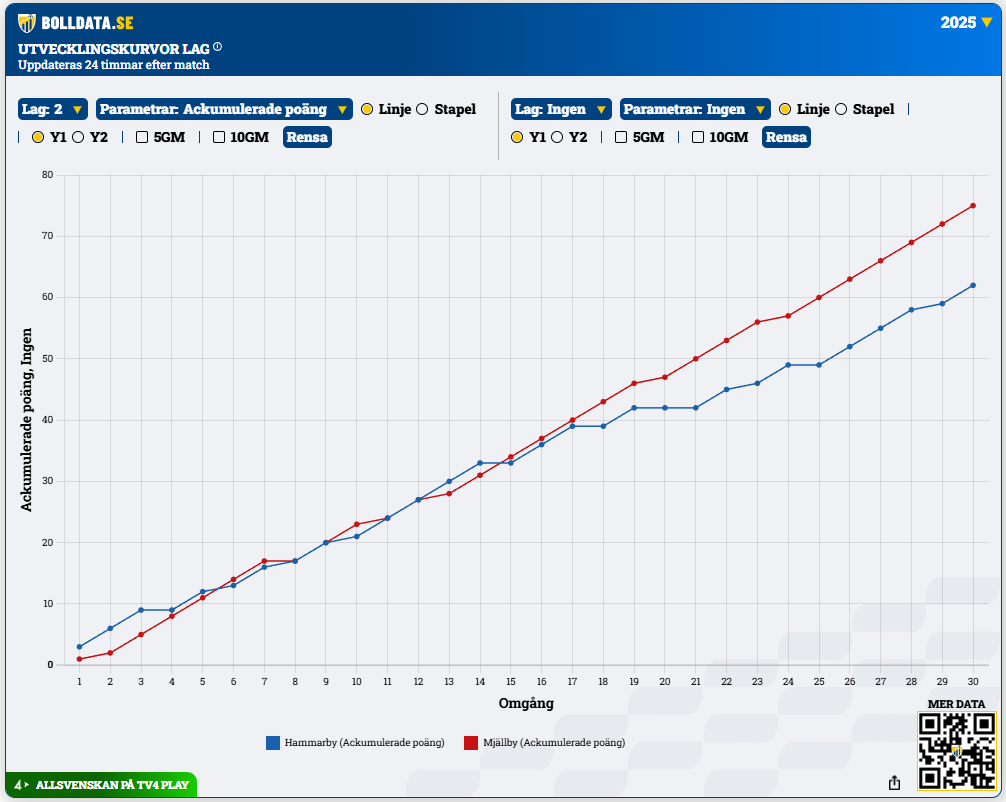Expand the 'Lag: Ingen' dropdown
Screen dimensions: 1006x802
[561, 109]
